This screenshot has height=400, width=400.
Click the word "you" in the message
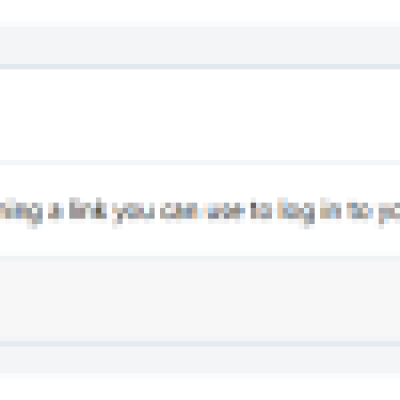[x=134, y=213]
